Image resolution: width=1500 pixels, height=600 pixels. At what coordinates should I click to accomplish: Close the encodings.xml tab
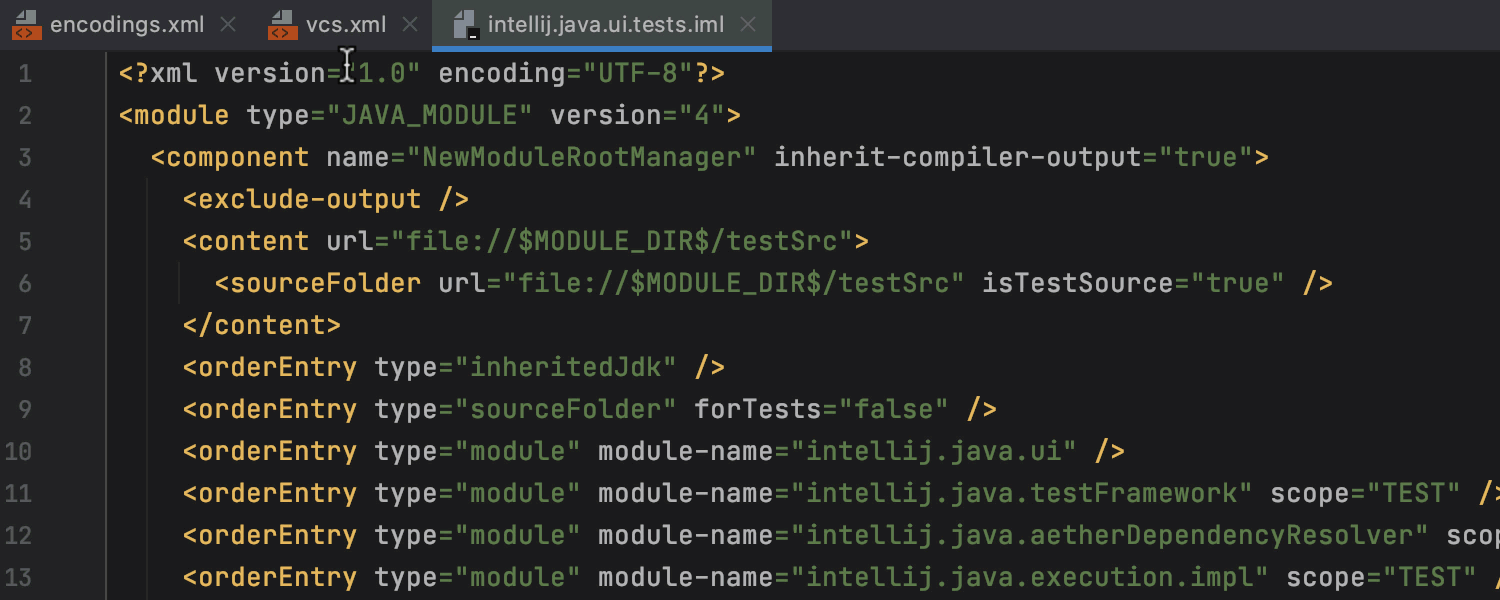coord(228,25)
